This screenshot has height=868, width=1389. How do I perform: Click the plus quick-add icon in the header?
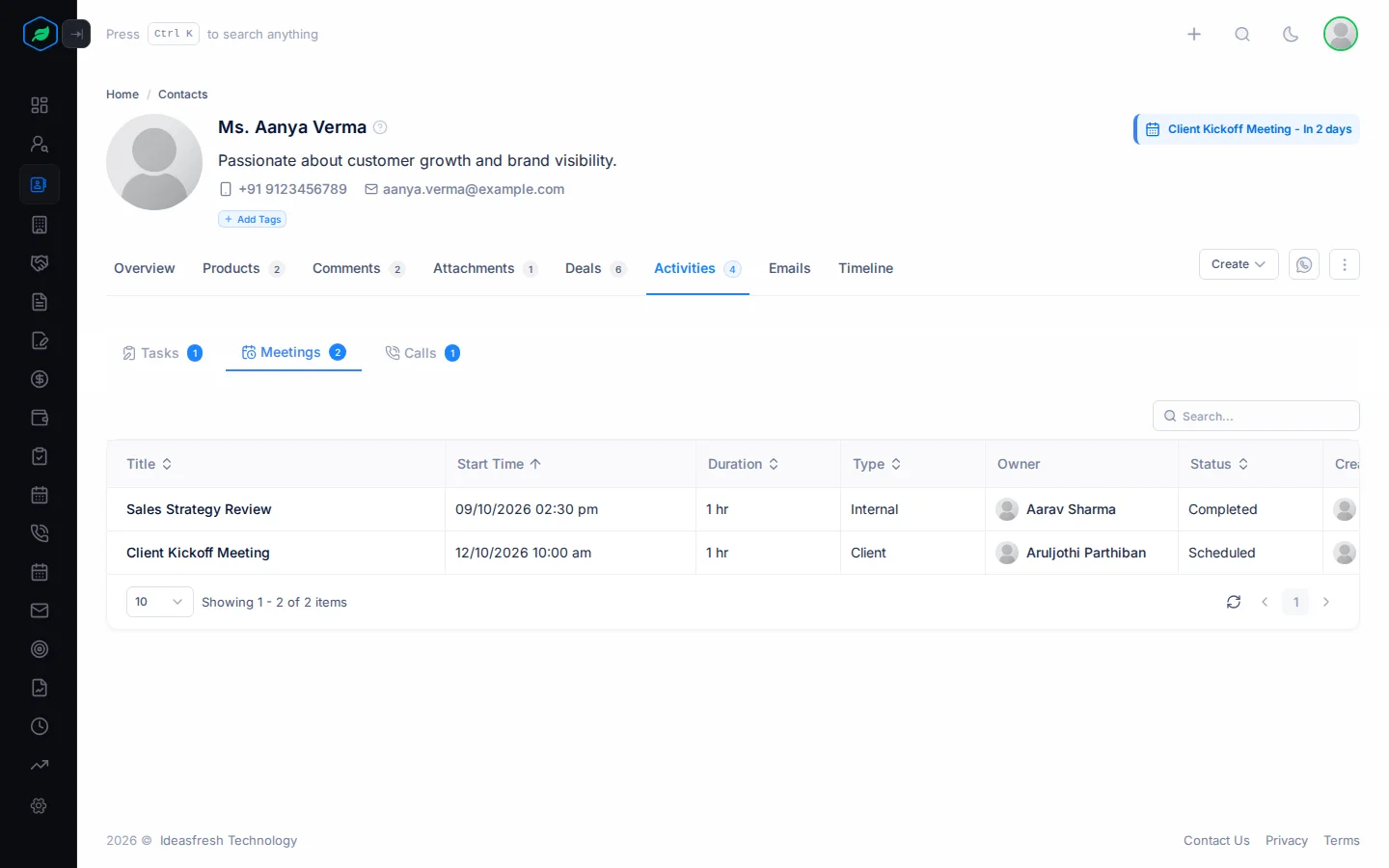[x=1194, y=34]
